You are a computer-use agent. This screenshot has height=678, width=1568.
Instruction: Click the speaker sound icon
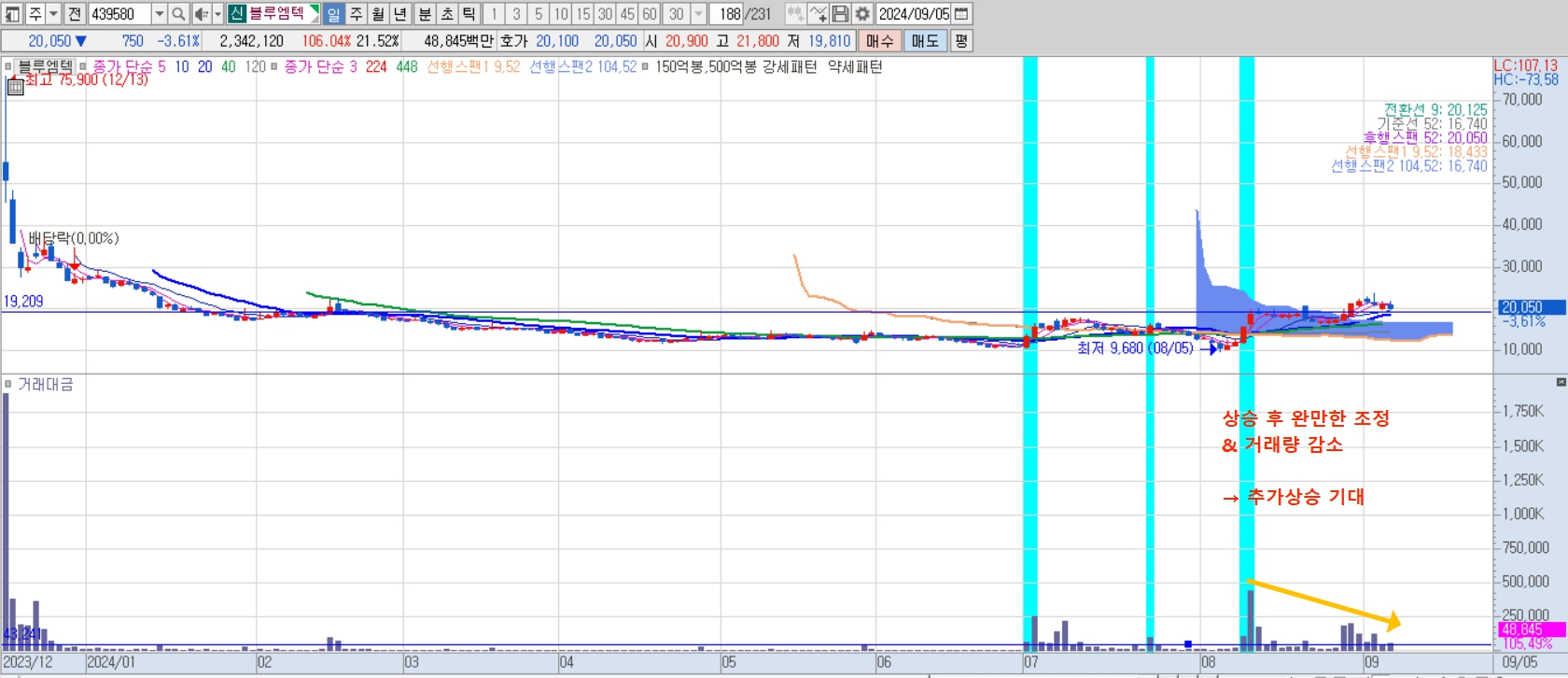(202, 14)
